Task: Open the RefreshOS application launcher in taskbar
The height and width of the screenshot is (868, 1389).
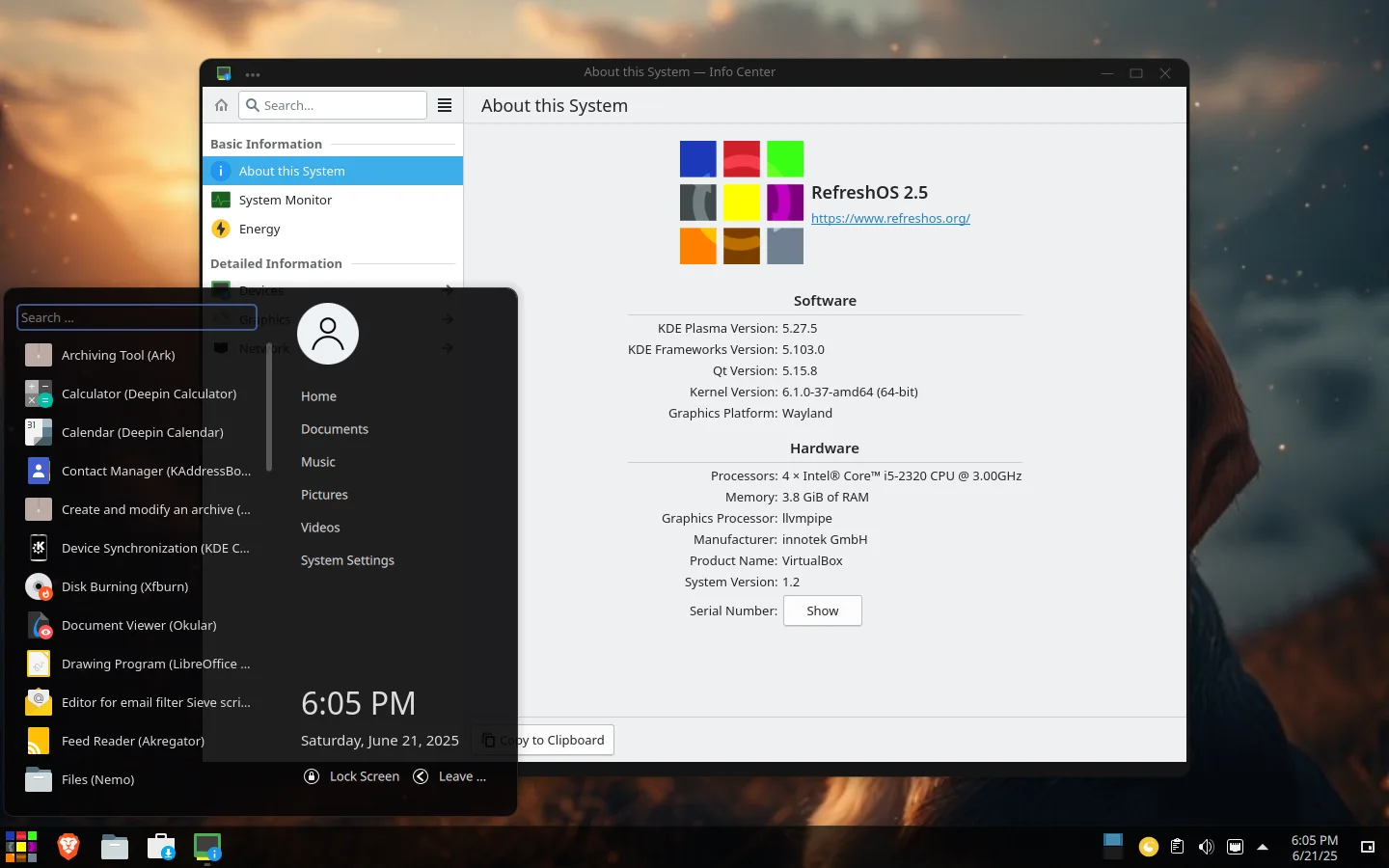Action: (21, 847)
